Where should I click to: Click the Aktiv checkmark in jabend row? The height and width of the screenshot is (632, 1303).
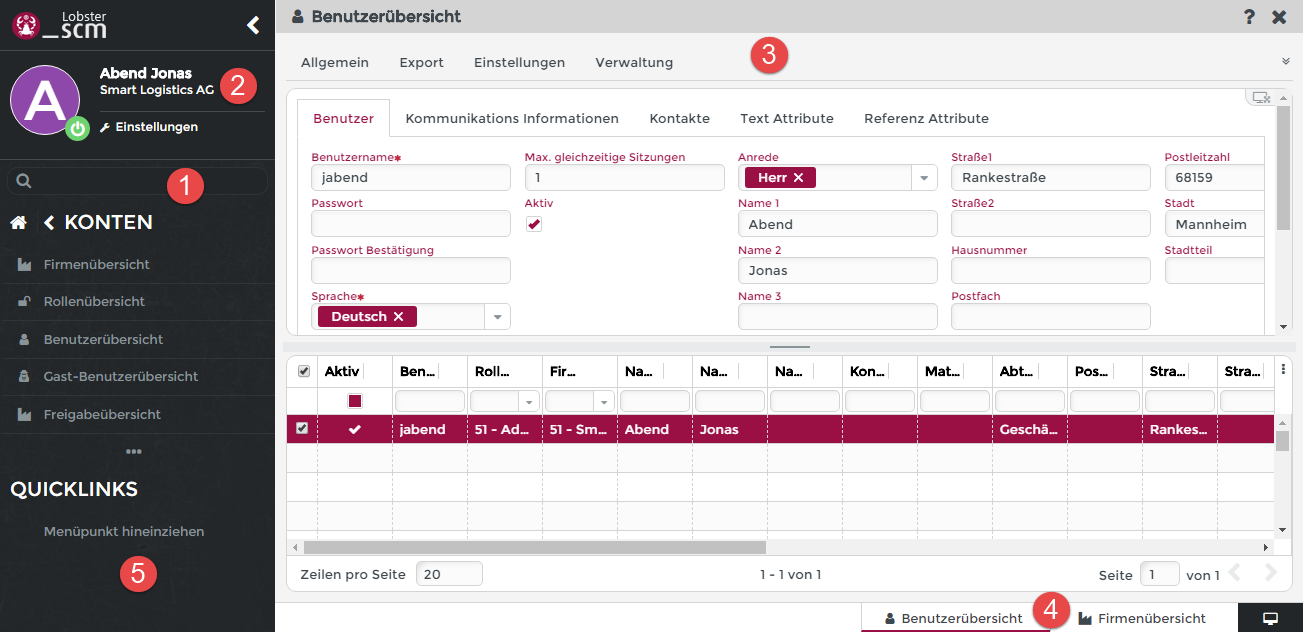[x=354, y=429]
